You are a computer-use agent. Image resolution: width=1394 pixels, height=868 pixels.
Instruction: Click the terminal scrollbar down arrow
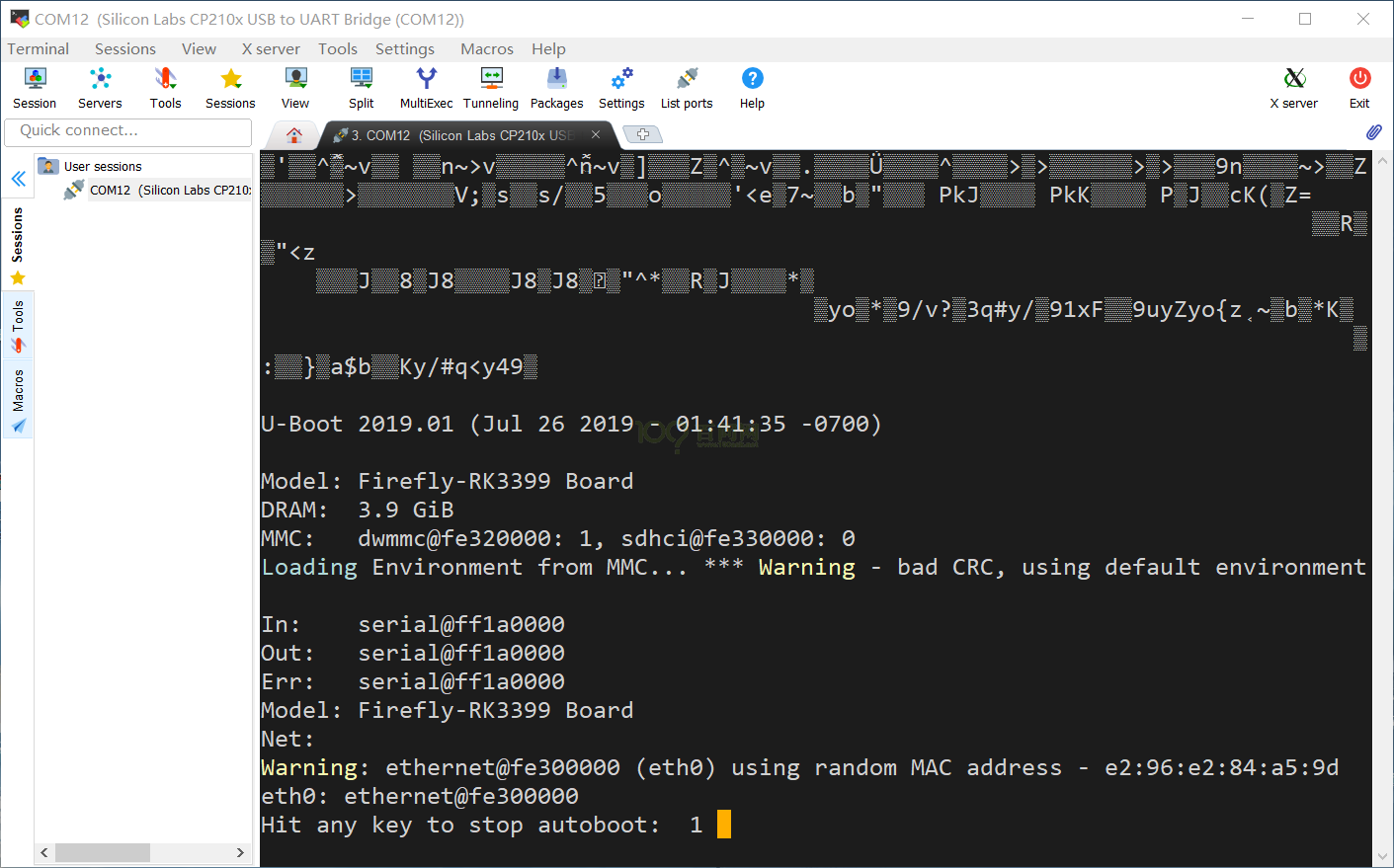click(x=1383, y=857)
